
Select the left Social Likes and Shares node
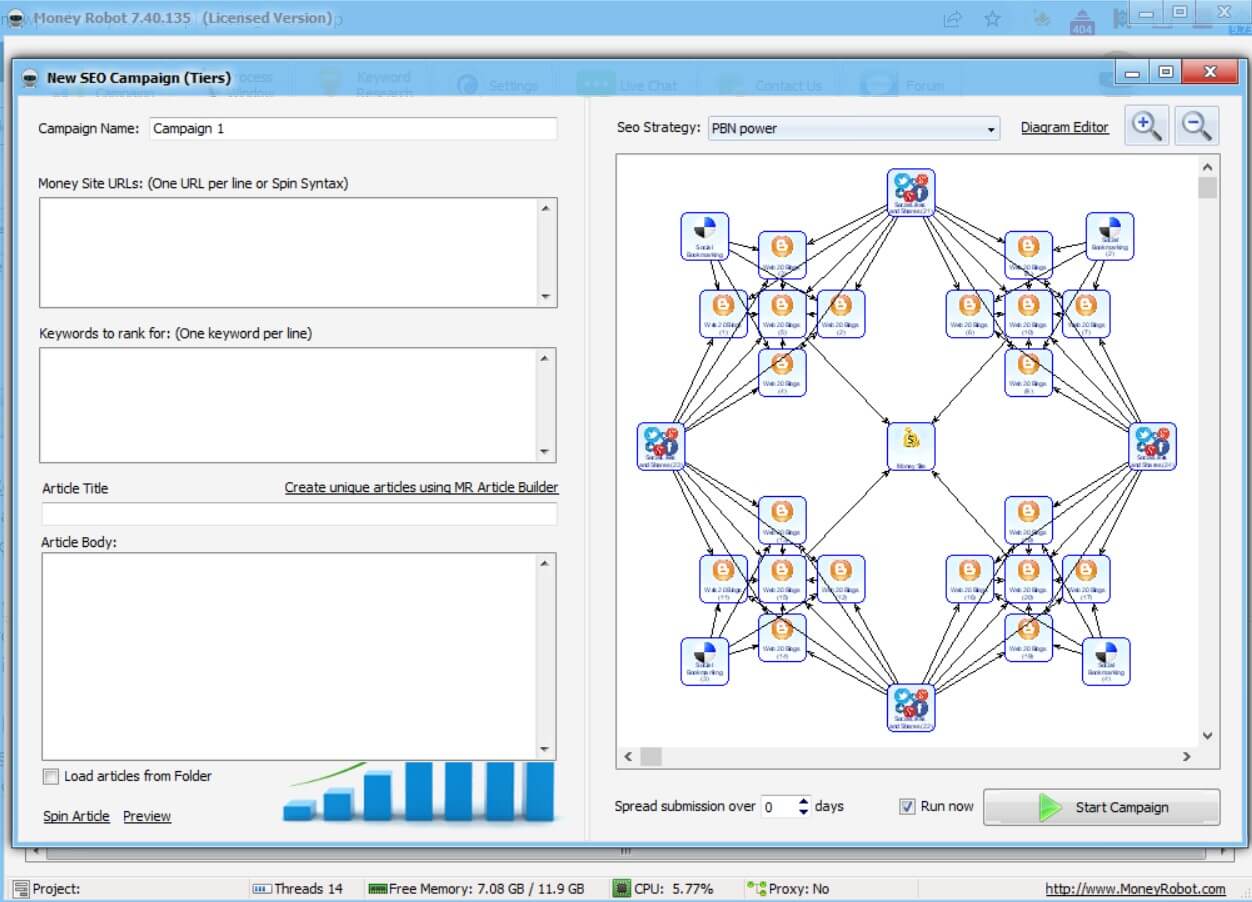click(661, 447)
